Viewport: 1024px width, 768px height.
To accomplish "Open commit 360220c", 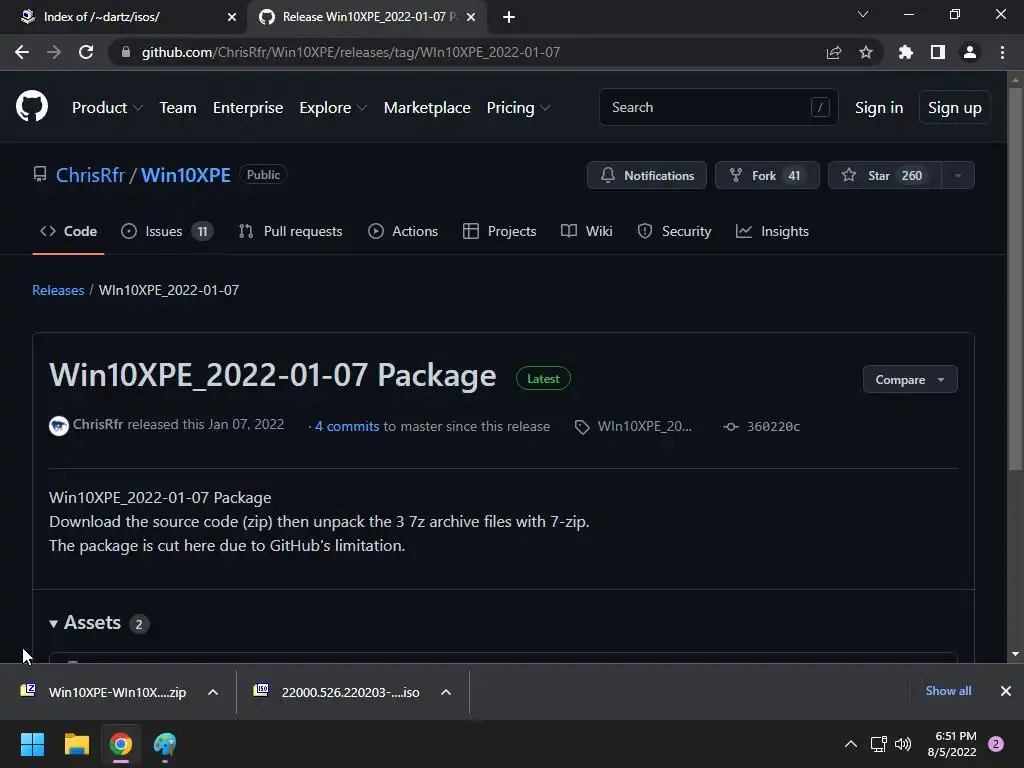I will (761, 426).
